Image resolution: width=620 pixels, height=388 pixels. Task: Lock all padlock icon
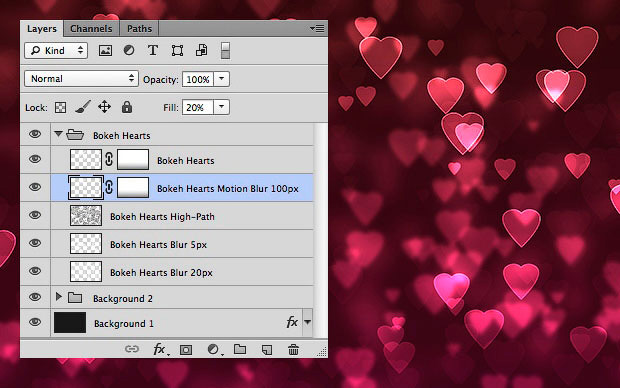(x=127, y=107)
